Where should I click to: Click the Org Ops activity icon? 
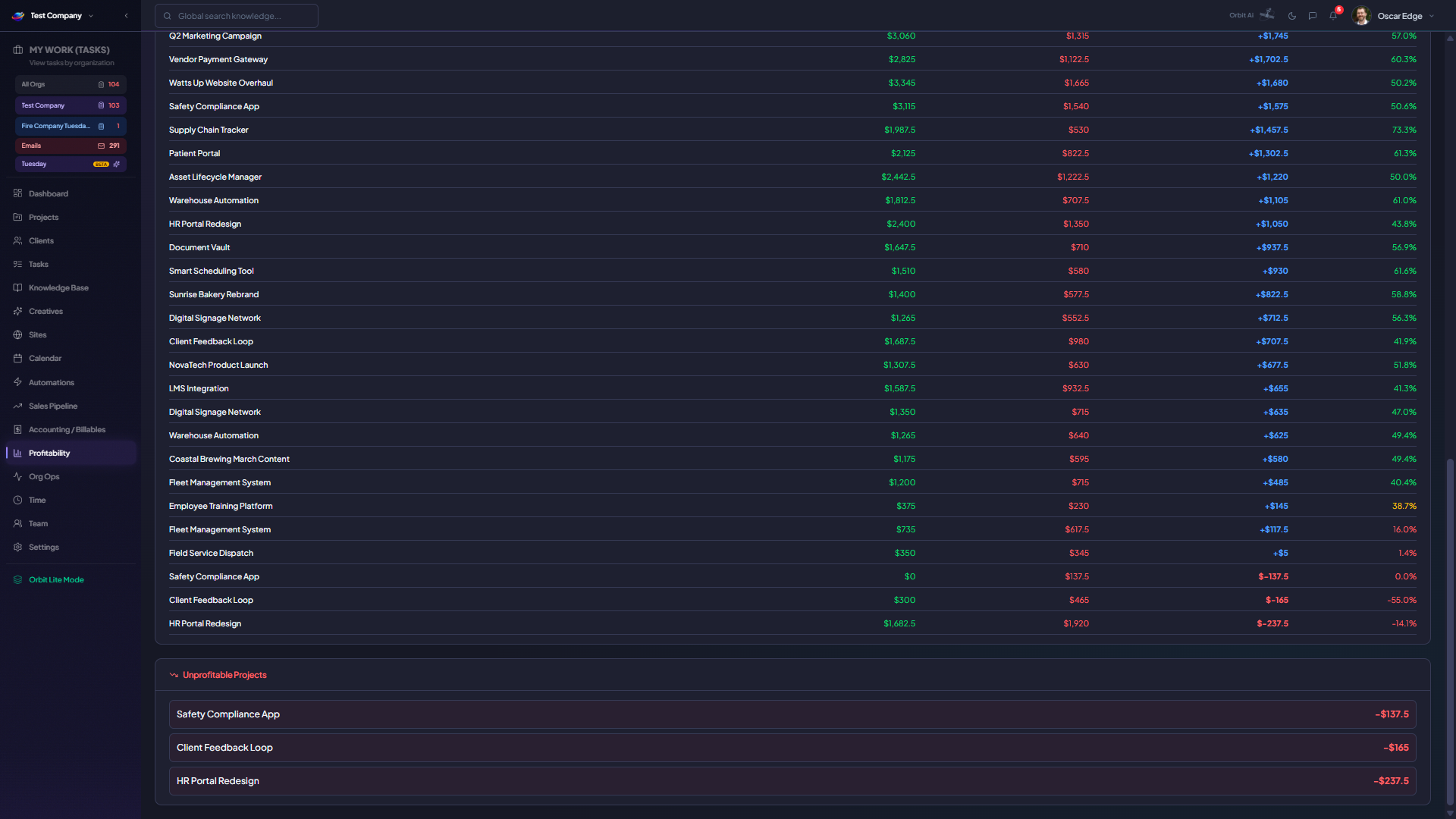pyautogui.click(x=17, y=476)
